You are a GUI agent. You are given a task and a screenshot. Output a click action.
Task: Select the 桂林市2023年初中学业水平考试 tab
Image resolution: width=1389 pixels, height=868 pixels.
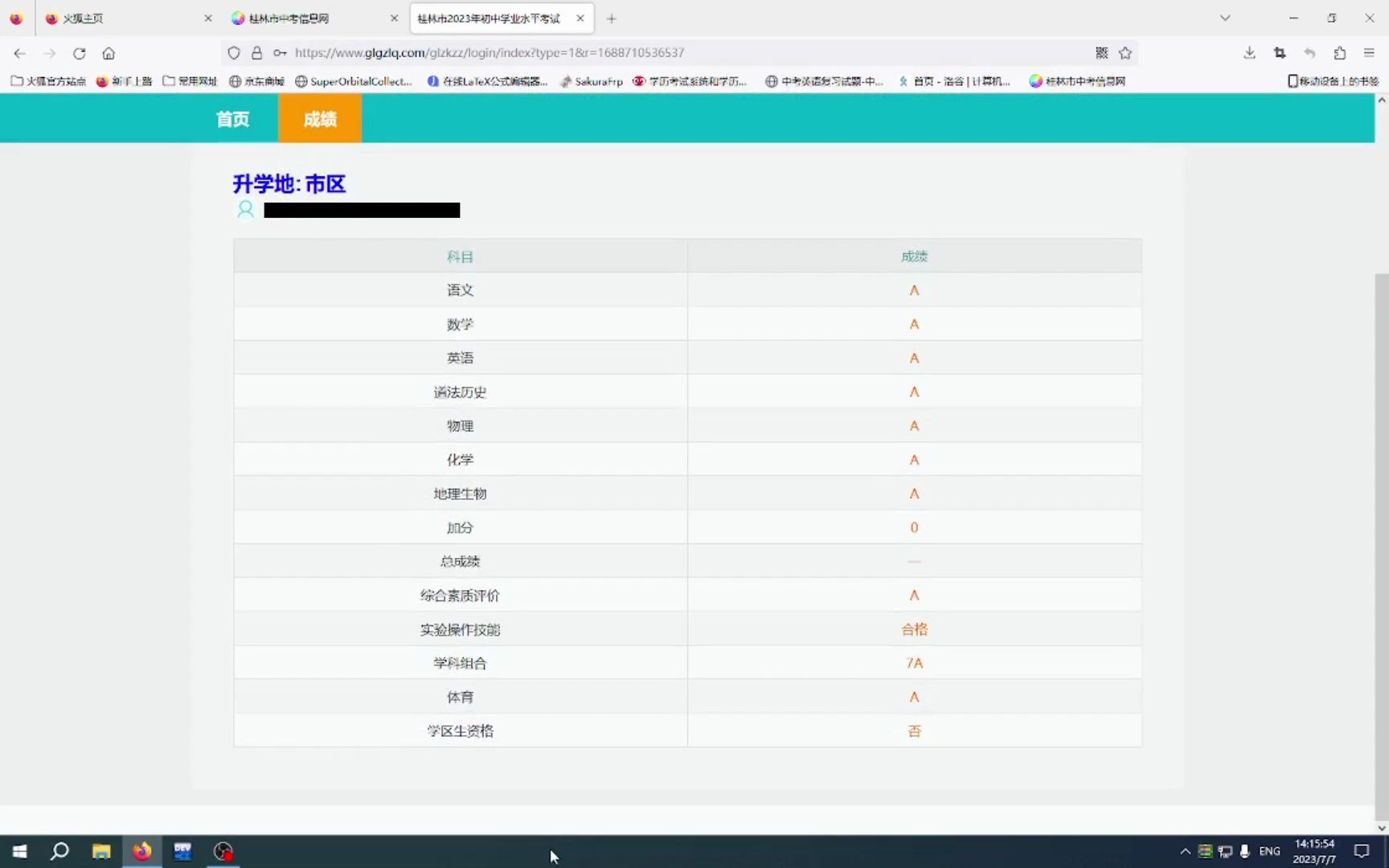pyautogui.click(x=502, y=18)
